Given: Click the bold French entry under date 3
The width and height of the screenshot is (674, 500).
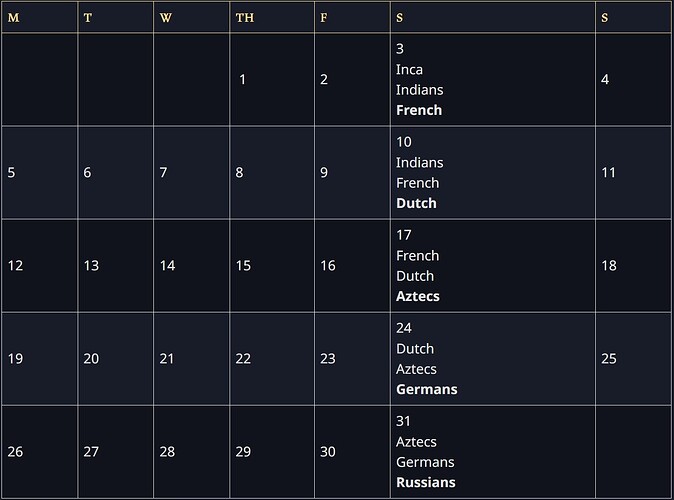Looking at the screenshot, I should pos(419,110).
